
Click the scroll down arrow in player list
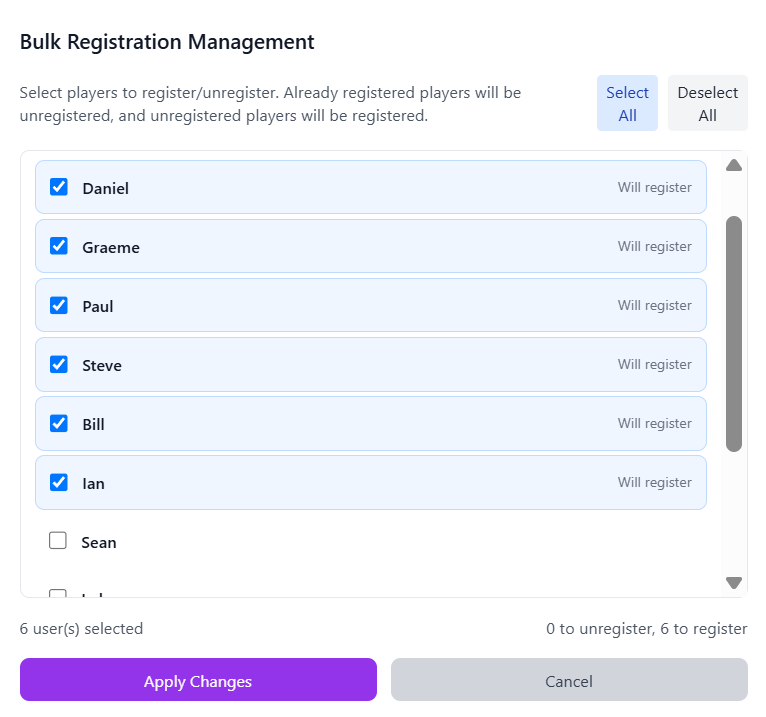[733, 582]
